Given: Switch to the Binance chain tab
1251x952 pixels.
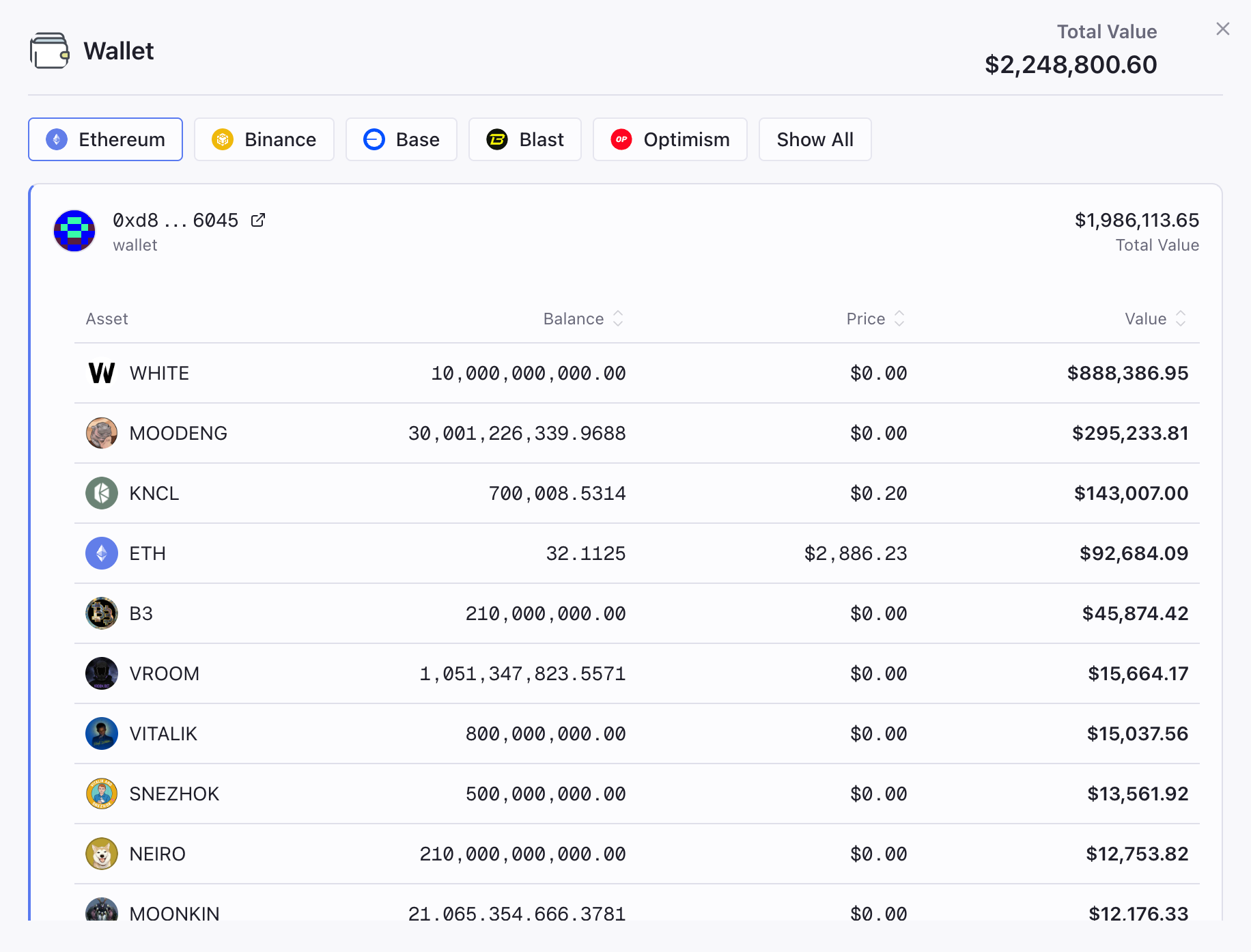Looking at the screenshot, I should [x=264, y=139].
